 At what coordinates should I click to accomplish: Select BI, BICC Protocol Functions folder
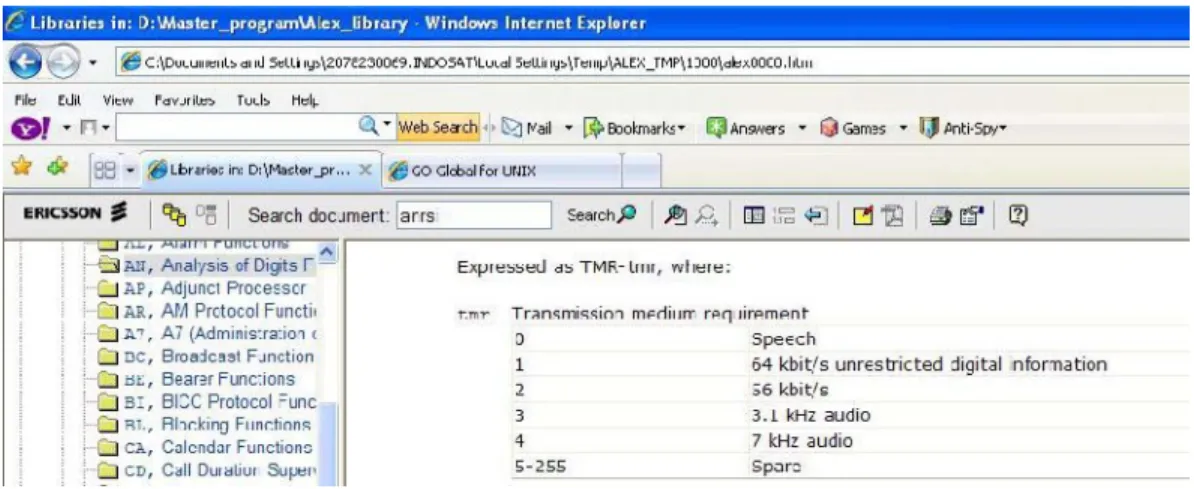pos(206,401)
